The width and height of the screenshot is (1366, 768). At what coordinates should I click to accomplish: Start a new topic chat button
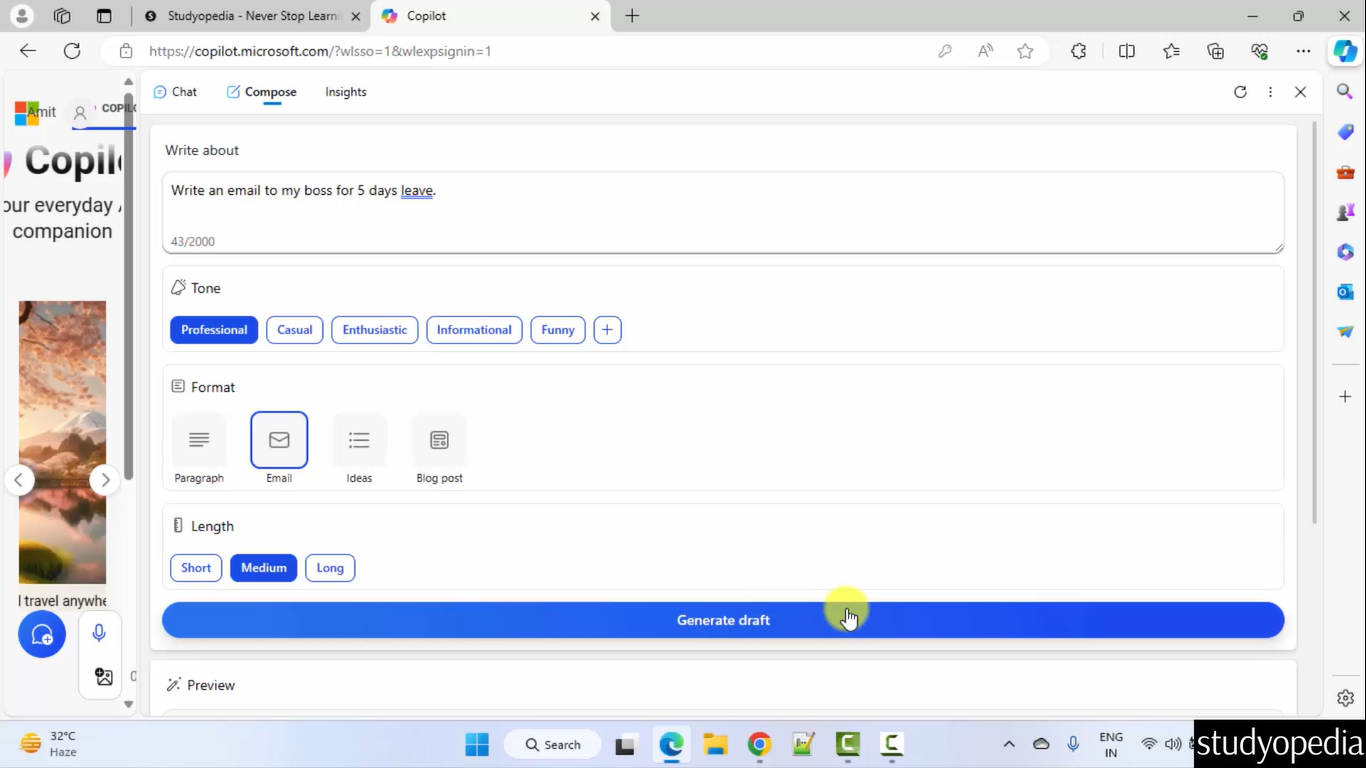(42, 634)
